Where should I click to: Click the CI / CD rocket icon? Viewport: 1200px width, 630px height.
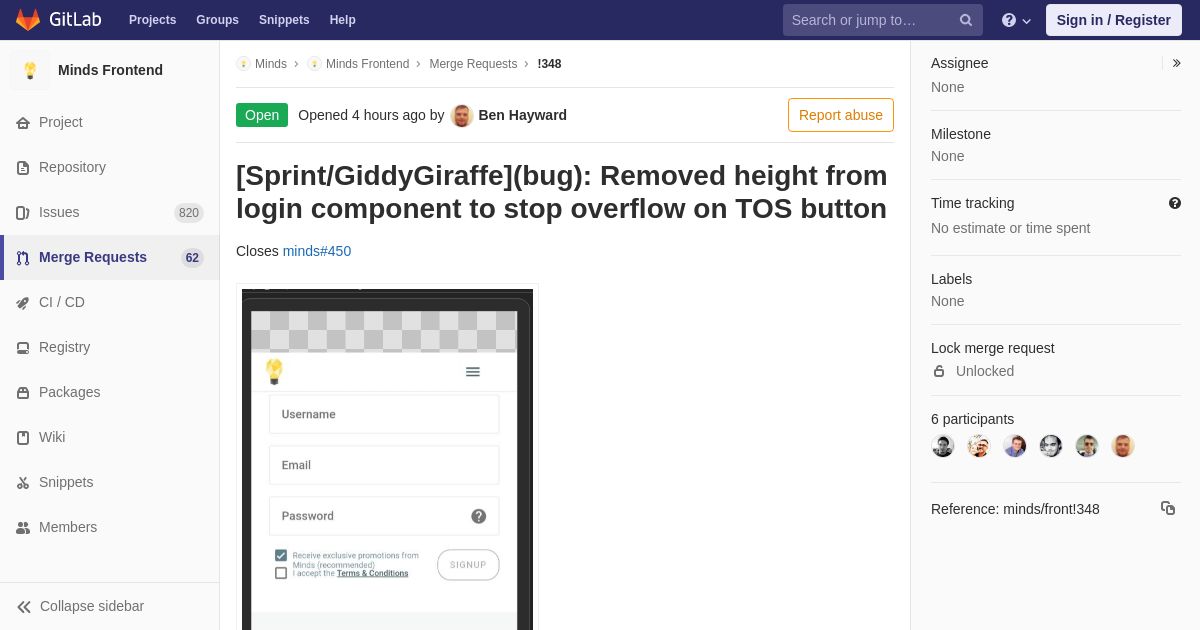click(23, 303)
